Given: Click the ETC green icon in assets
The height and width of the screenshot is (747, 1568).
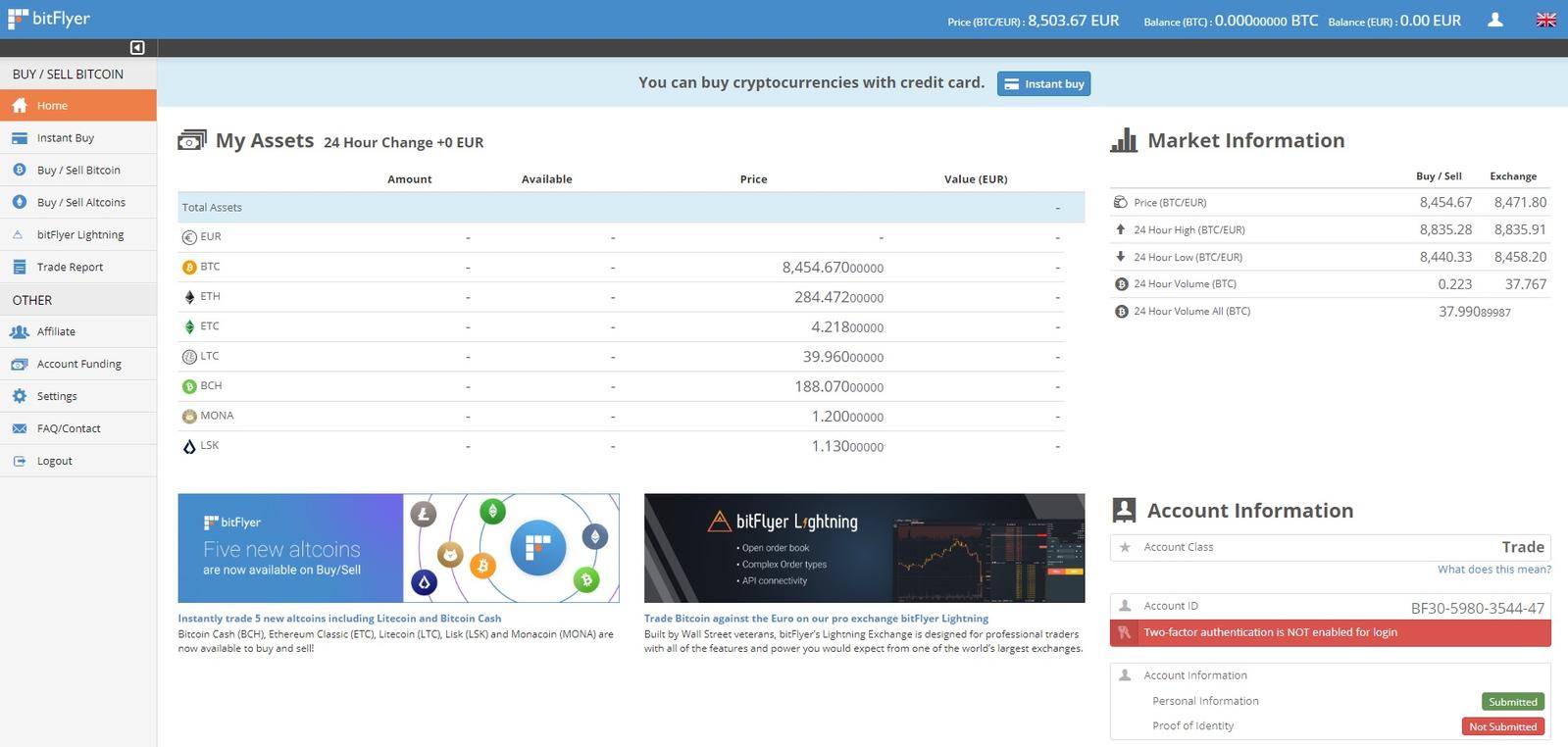Looking at the screenshot, I should tap(189, 326).
